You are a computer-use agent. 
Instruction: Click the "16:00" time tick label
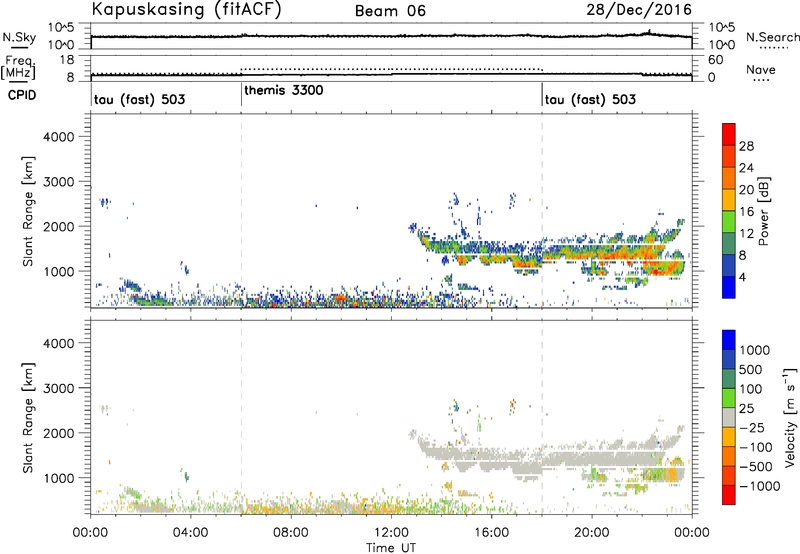491,533
